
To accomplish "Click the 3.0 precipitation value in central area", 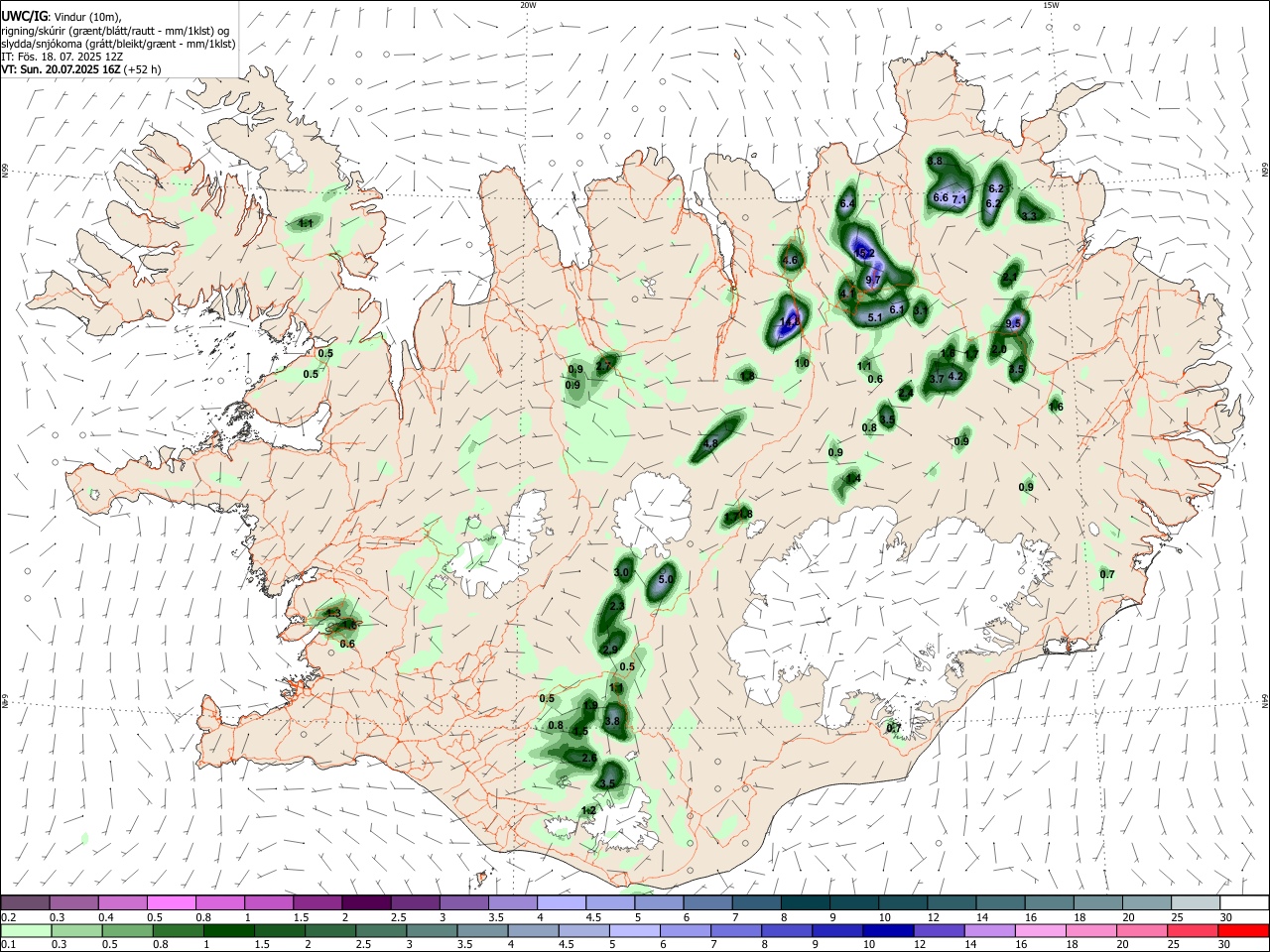I will pyautogui.click(x=622, y=573).
